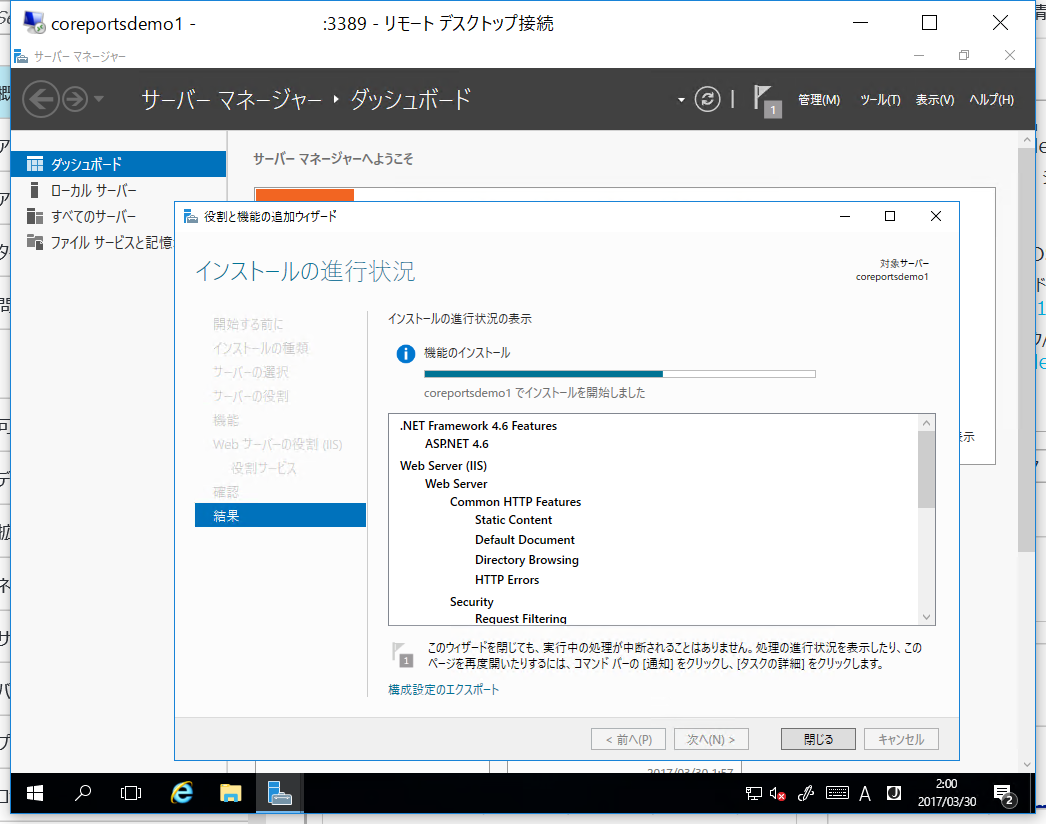This screenshot has width=1046, height=824.
Task: Click the blue info icon beside 機能のインストール
Action: coord(406,354)
